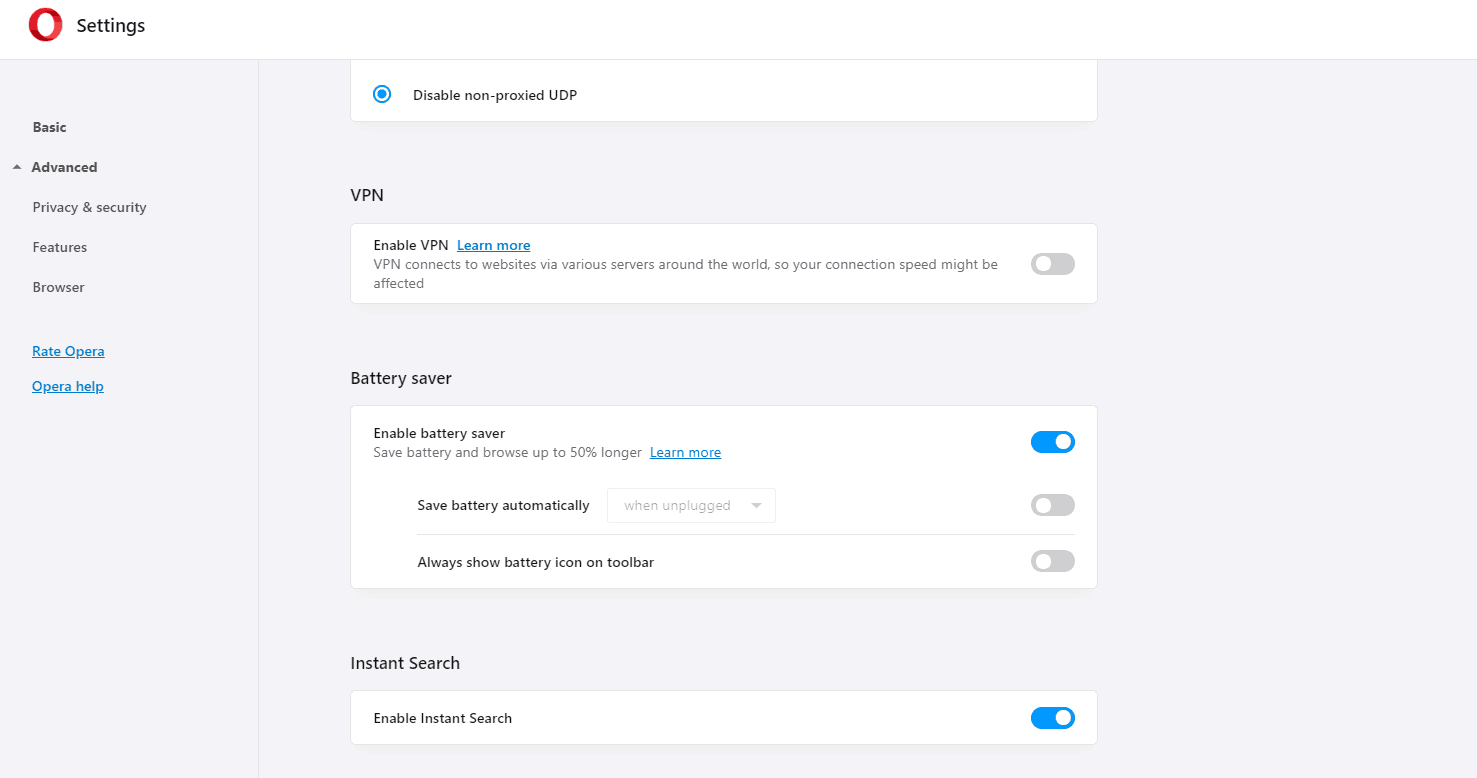This screenshot has height=778, width=1477.
Task: Click the Rate Opera link
Action: 68,351
